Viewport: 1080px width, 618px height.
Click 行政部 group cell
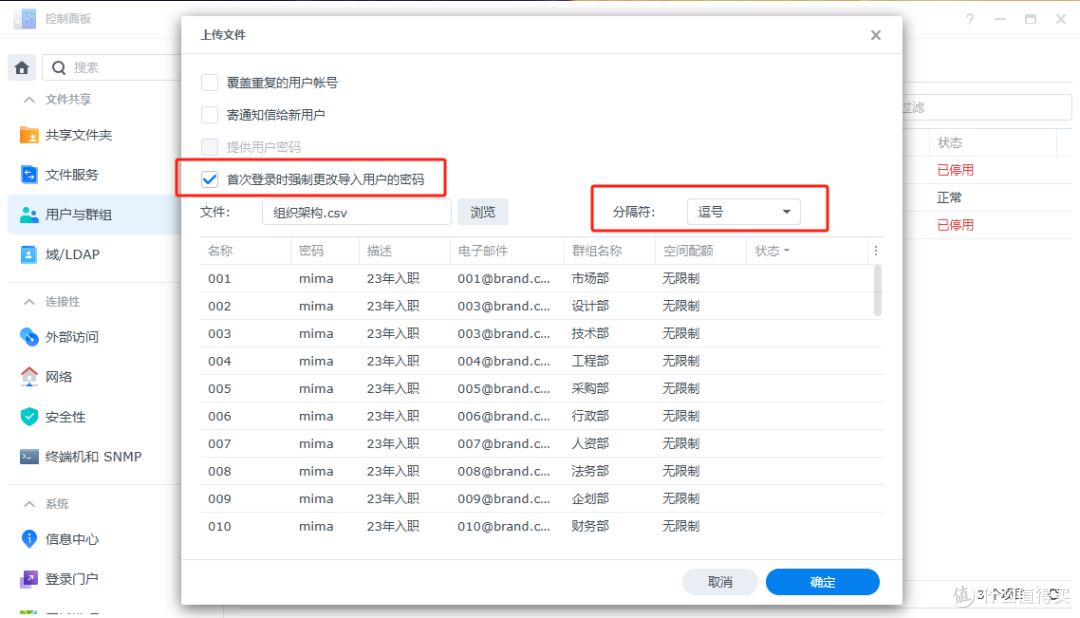[590, 416]
